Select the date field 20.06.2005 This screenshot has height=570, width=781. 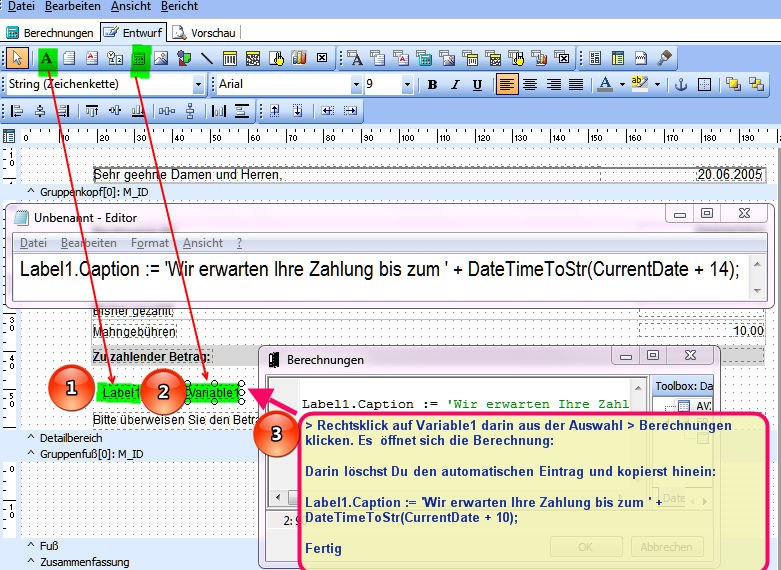coord(730,174)
